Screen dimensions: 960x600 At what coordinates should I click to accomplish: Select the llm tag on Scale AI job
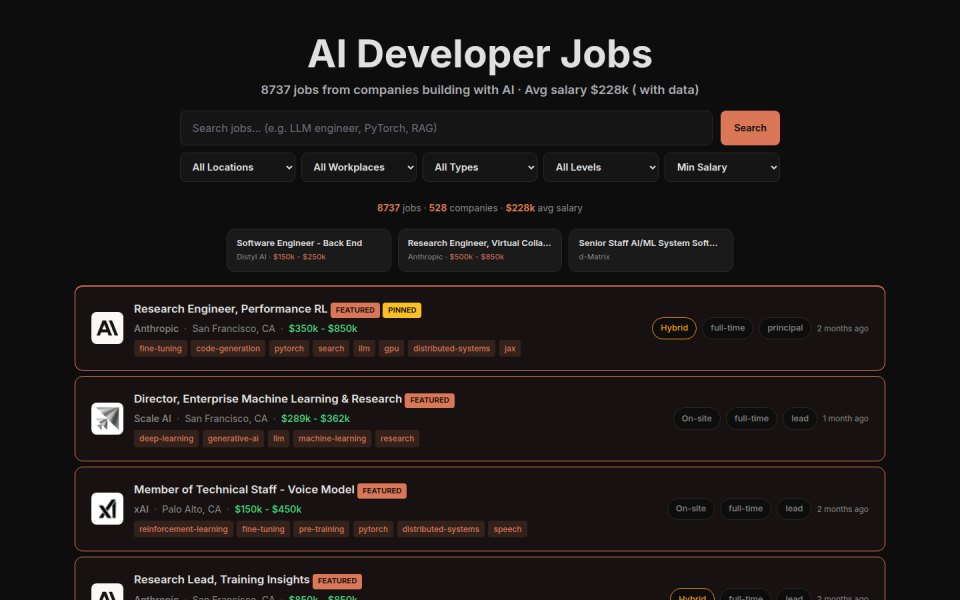point(279,438)
